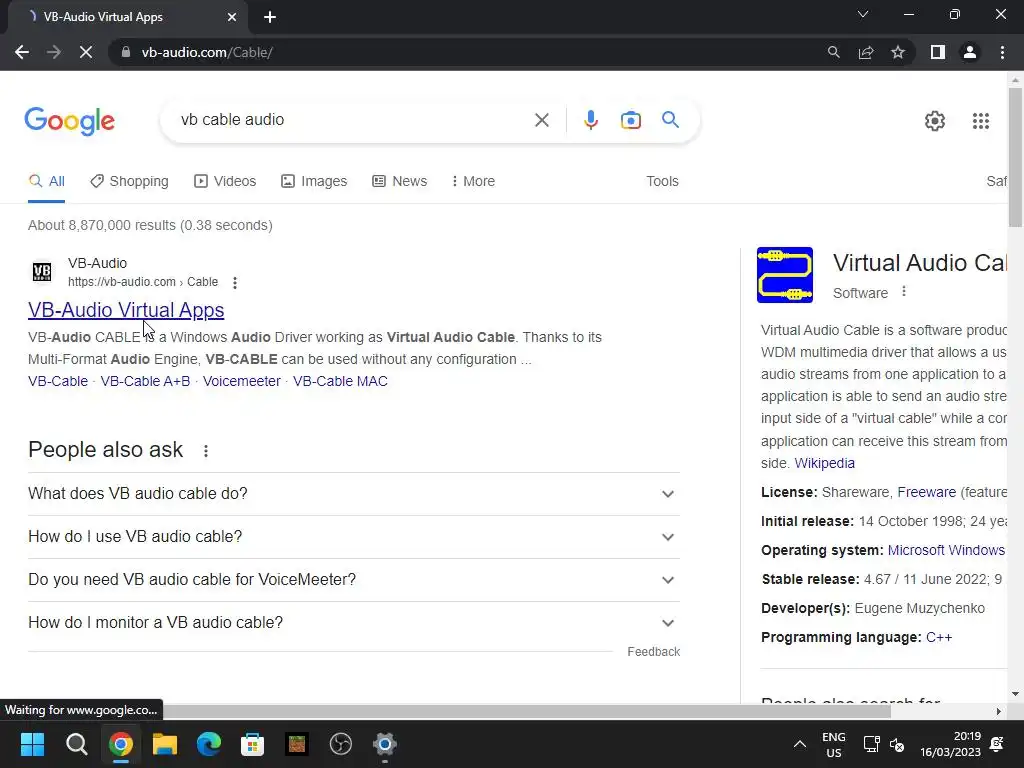
Task: Go back using the browser back arrow
Action: pos(22,52)
